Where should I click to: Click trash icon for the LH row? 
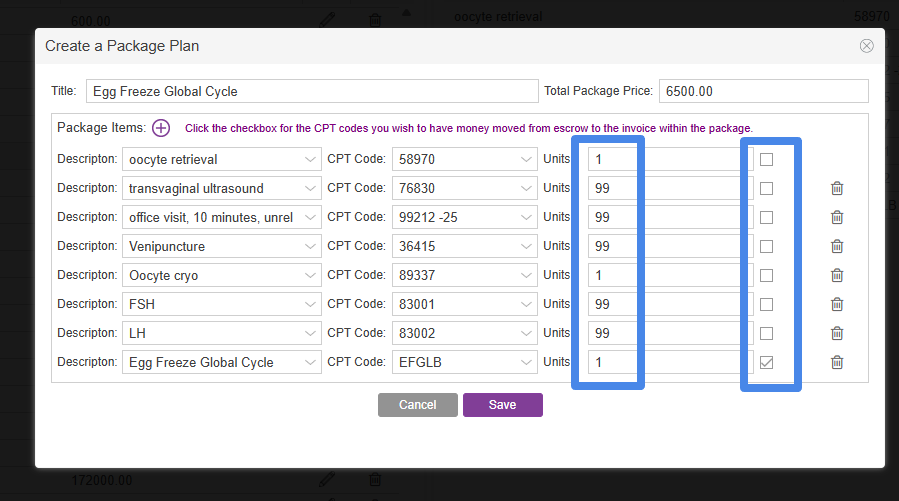[x=837, y=333]
